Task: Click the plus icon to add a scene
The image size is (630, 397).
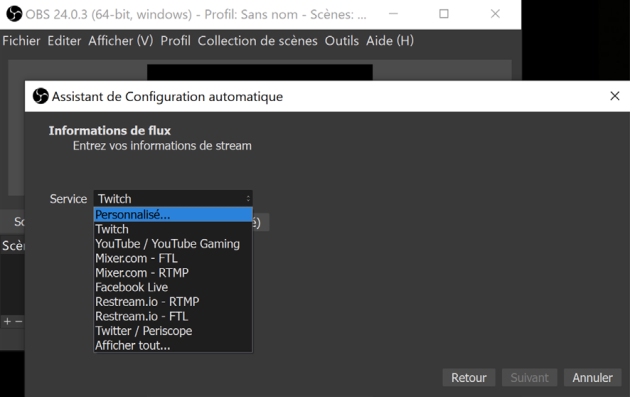Action: pos(7,321)
